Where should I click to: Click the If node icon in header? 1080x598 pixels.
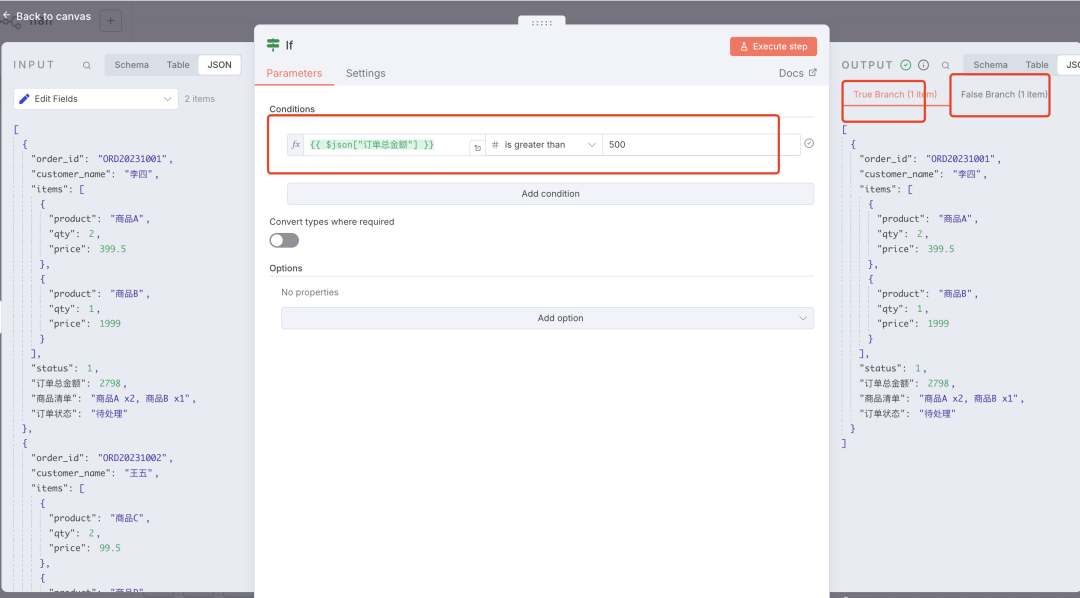[x=273, y=45]
